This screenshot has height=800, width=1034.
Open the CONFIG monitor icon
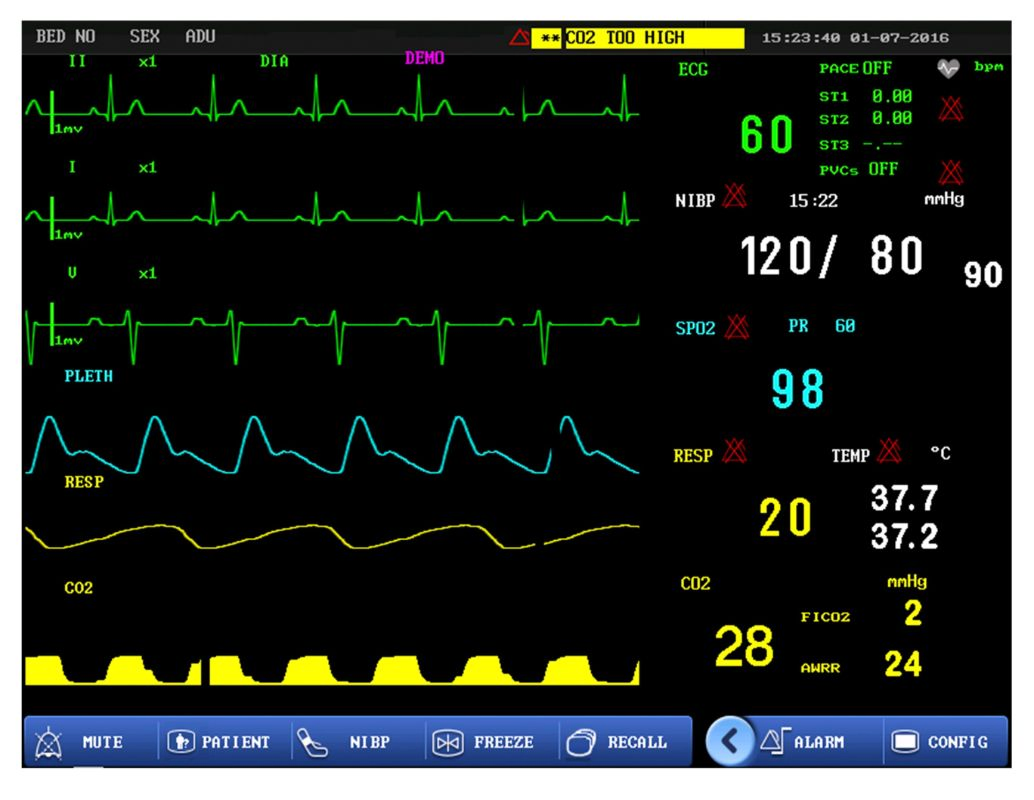905,741
